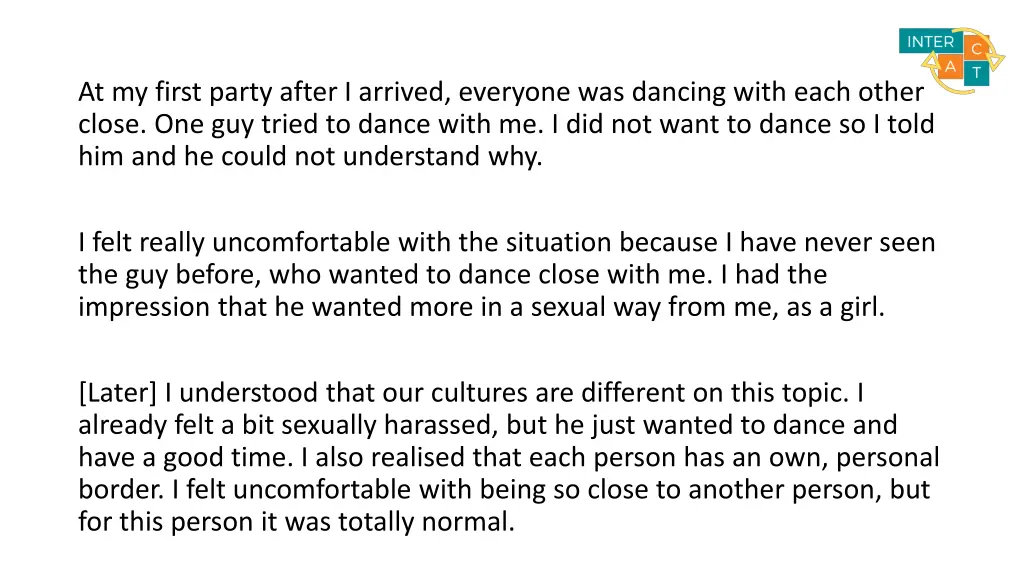Click the phrase 'have a good time.'
The image size is (1024, 576).
(186, 457)
